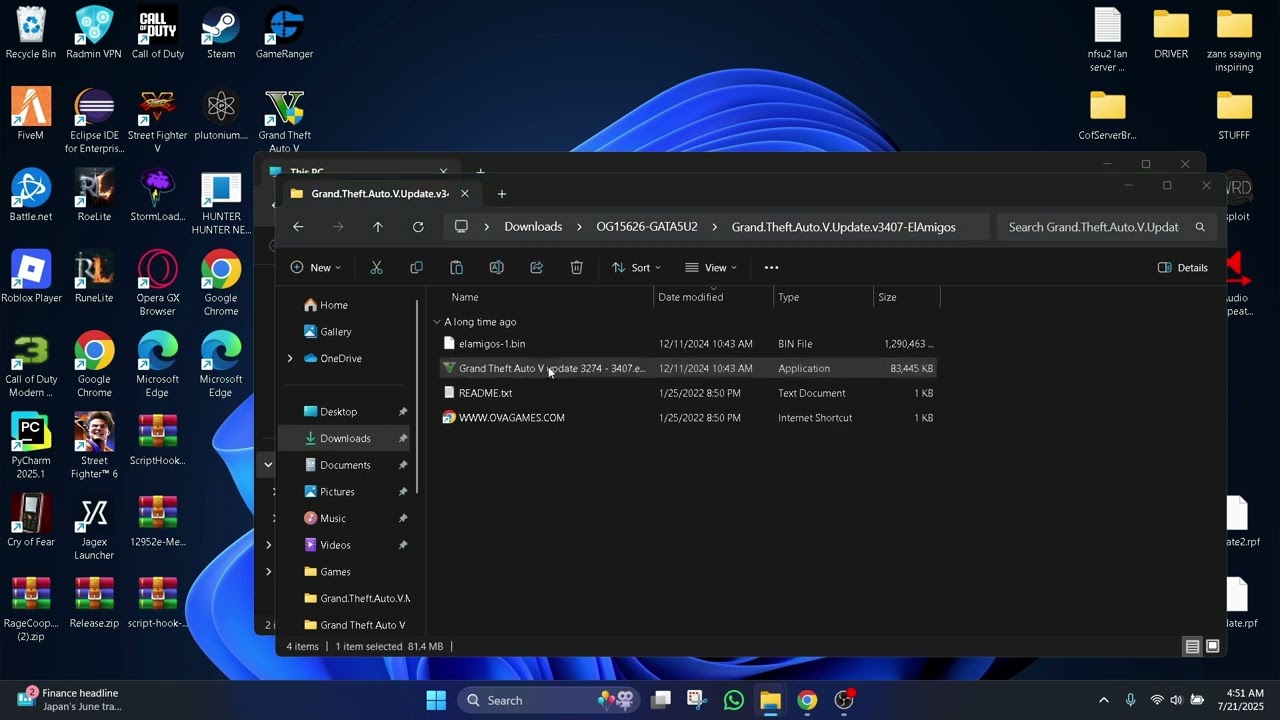Sort files by the Date modified column
Viewport: 1280px width, 720px height.
[713, 297]
